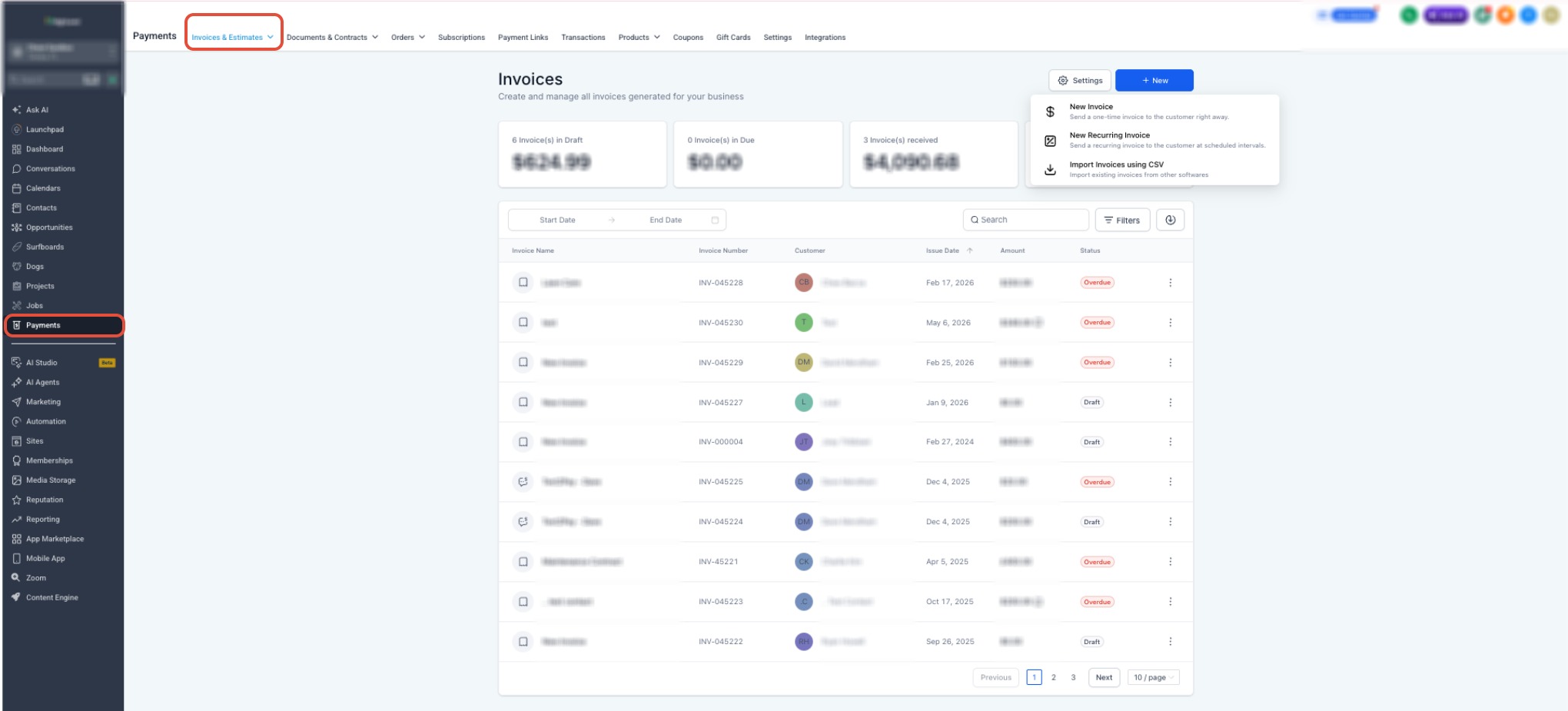Expand the Products dropdown in top navigation

(639, 37)
